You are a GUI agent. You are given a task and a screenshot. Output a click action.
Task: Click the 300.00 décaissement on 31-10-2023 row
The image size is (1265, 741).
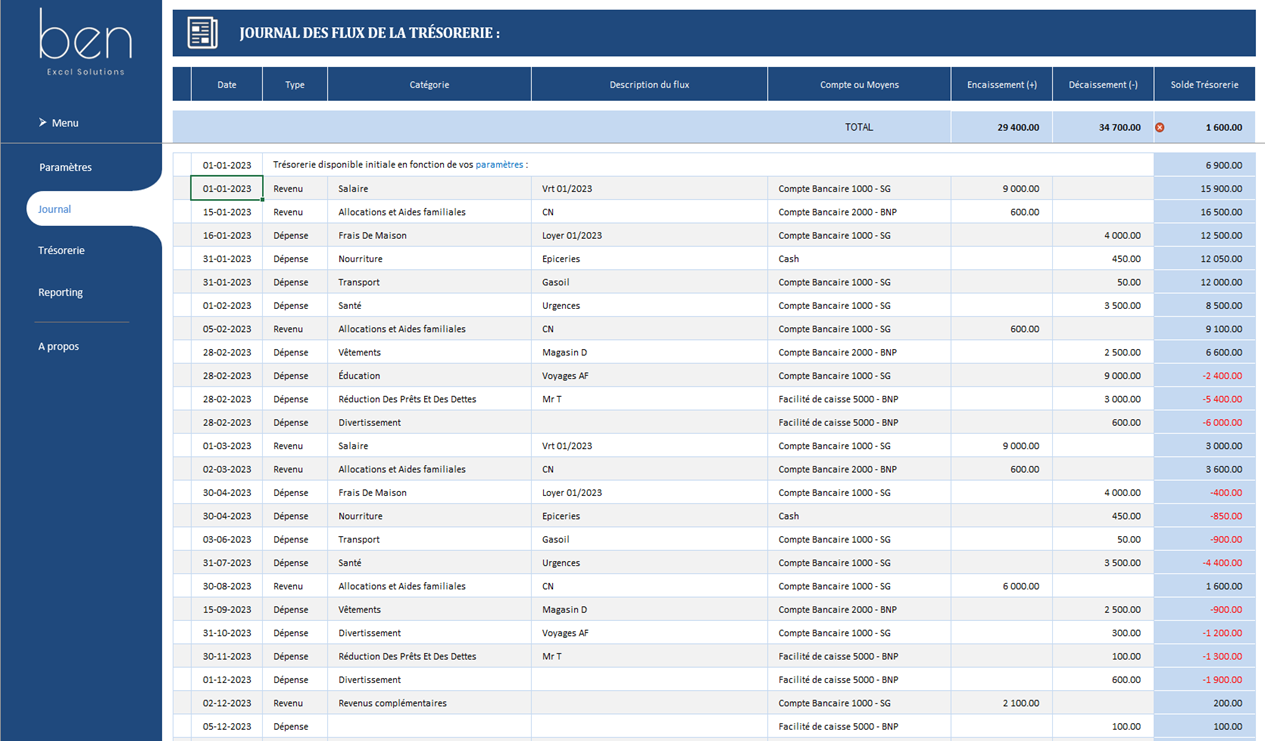coord(1103,632)
